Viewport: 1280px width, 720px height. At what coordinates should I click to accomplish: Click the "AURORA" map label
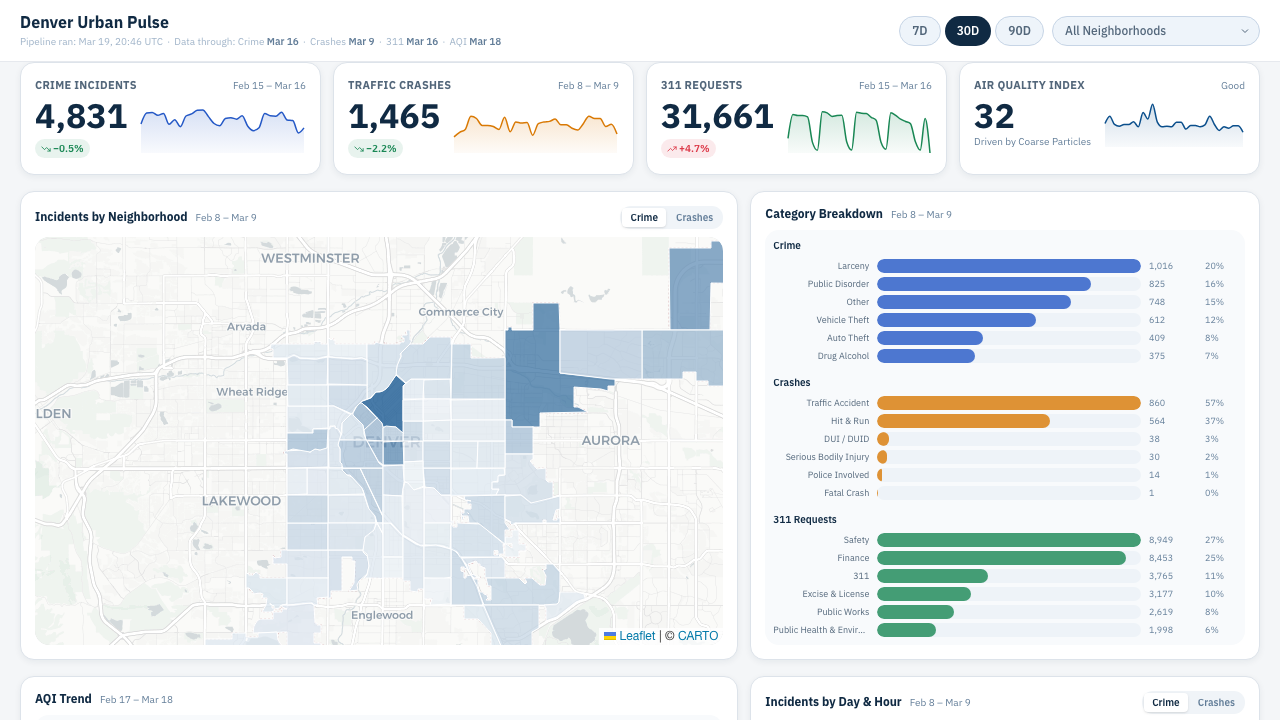coord(611,440)
